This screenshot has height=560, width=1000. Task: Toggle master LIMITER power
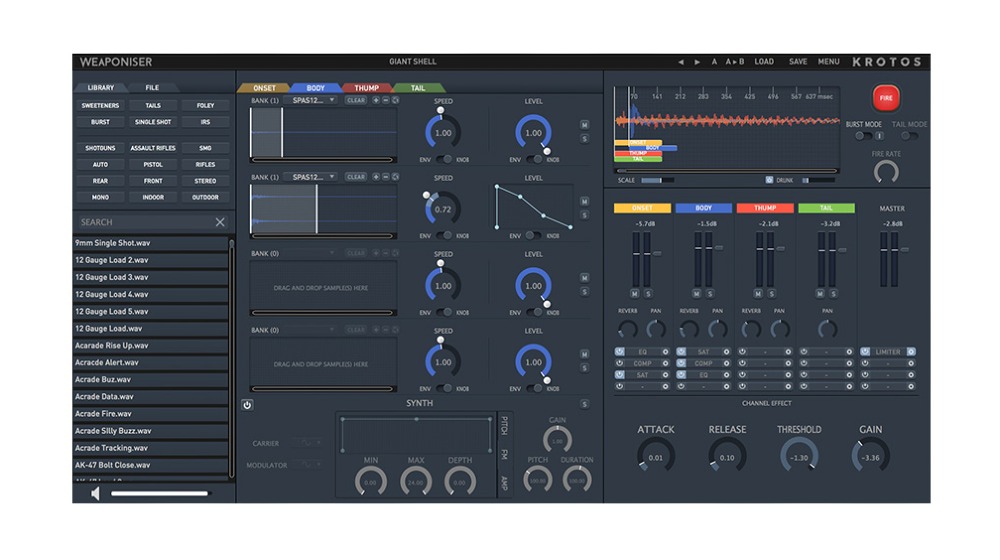865,352
